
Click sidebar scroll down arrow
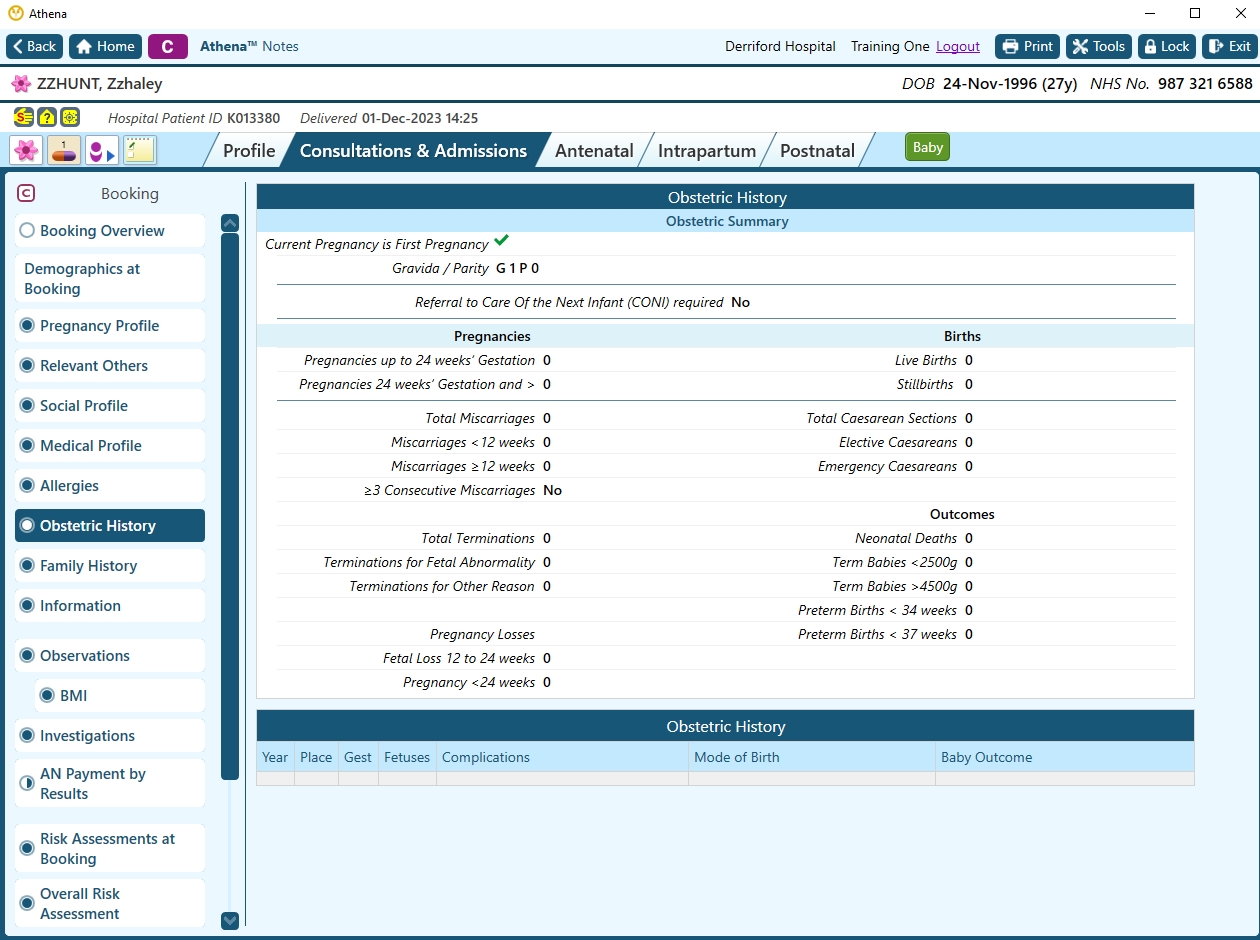[x=230, y=921]
